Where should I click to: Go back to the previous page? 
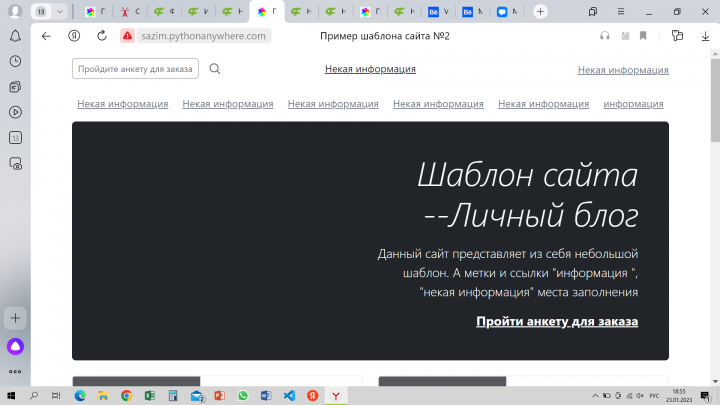(x=46, y=36)
